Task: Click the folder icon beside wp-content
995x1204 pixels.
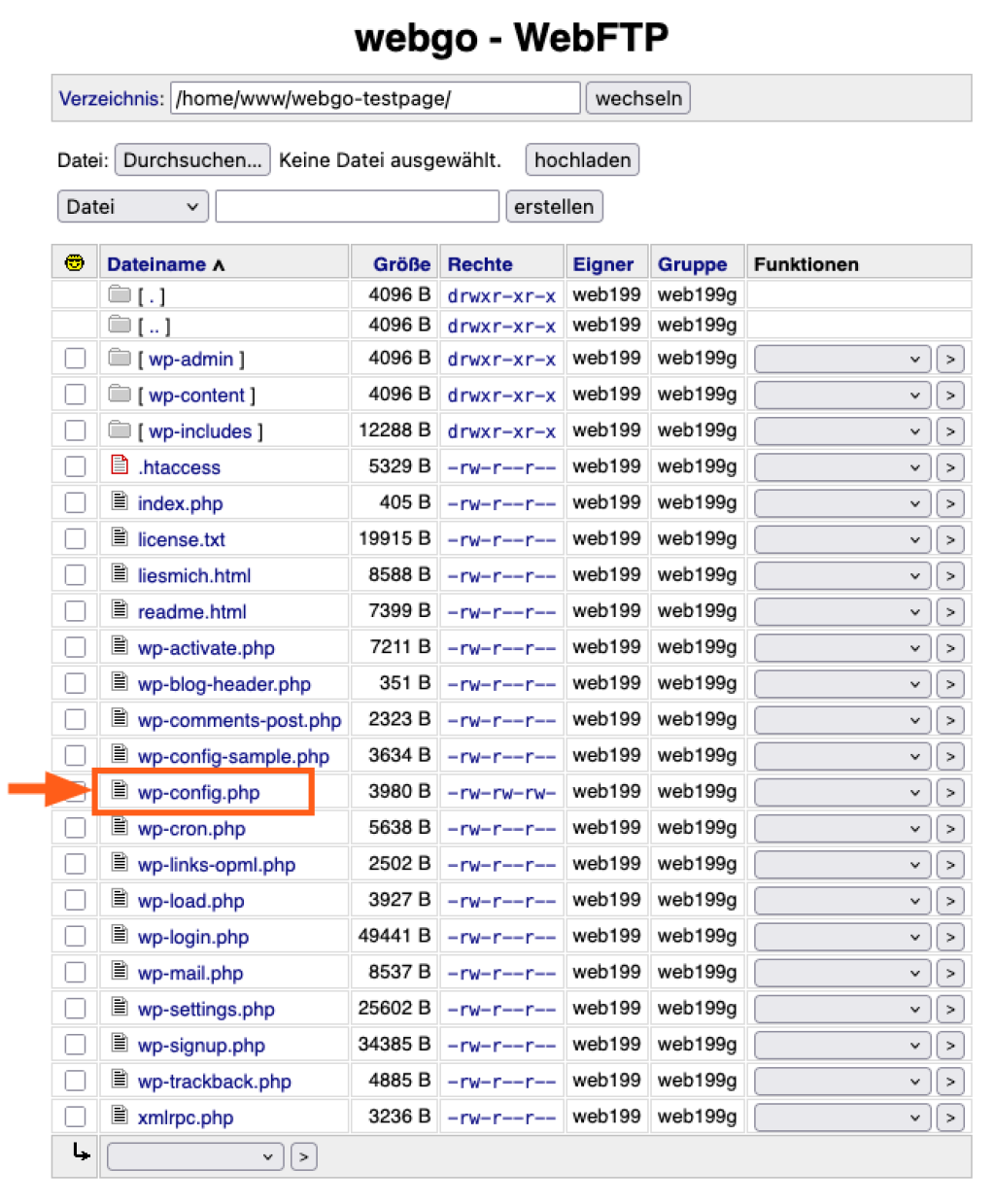Action: point(120,394)
